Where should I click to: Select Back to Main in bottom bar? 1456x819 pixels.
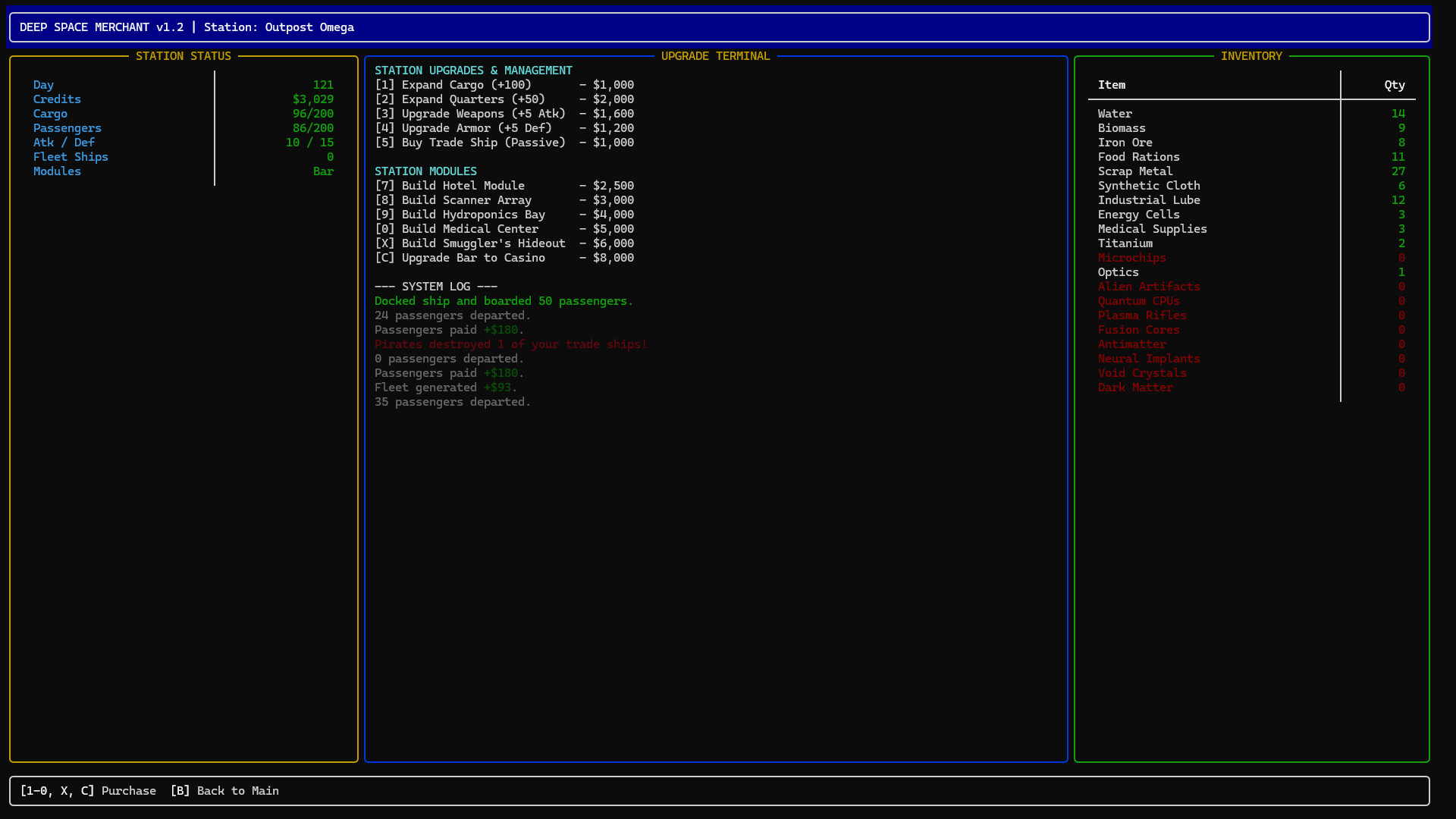tap(224, 790)
